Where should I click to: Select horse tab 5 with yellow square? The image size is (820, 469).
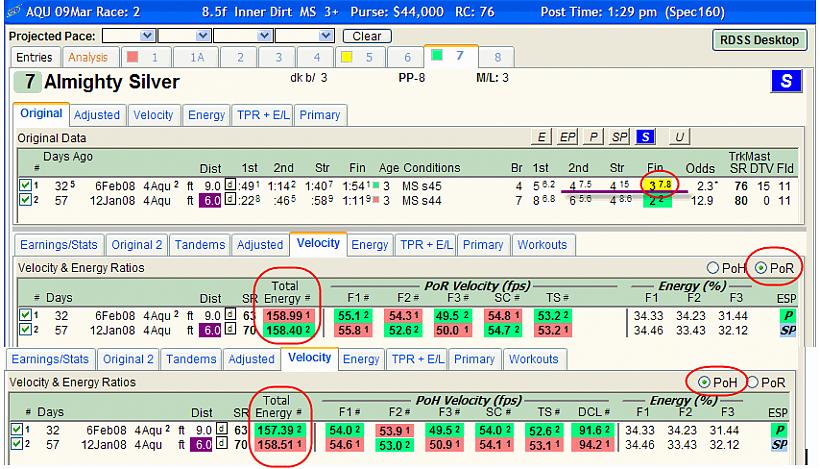[x=361, y=57]
